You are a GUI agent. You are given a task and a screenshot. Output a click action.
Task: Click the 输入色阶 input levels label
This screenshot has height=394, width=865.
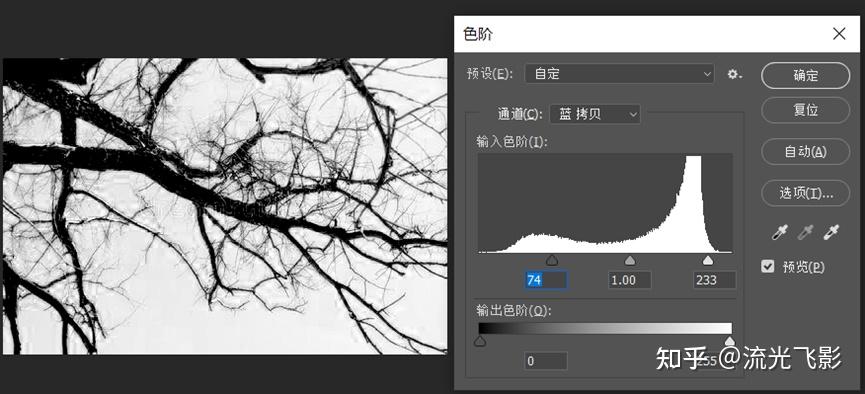512,142
